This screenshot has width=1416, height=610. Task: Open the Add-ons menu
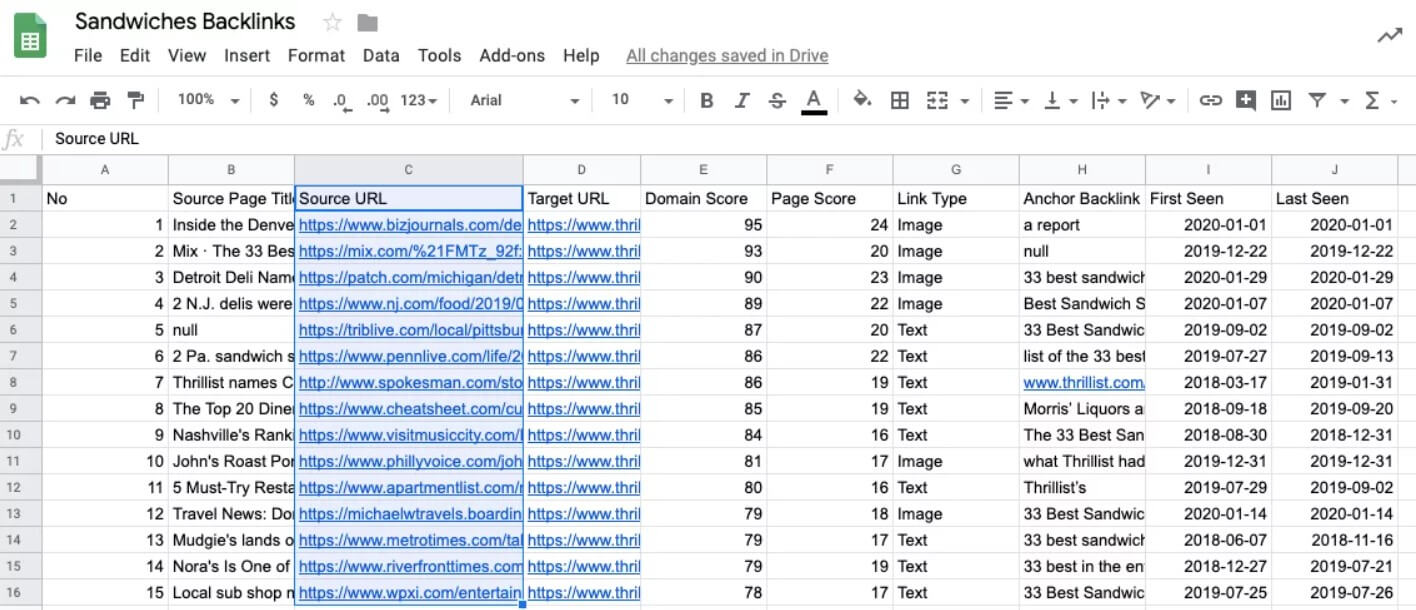coord(512,56)
